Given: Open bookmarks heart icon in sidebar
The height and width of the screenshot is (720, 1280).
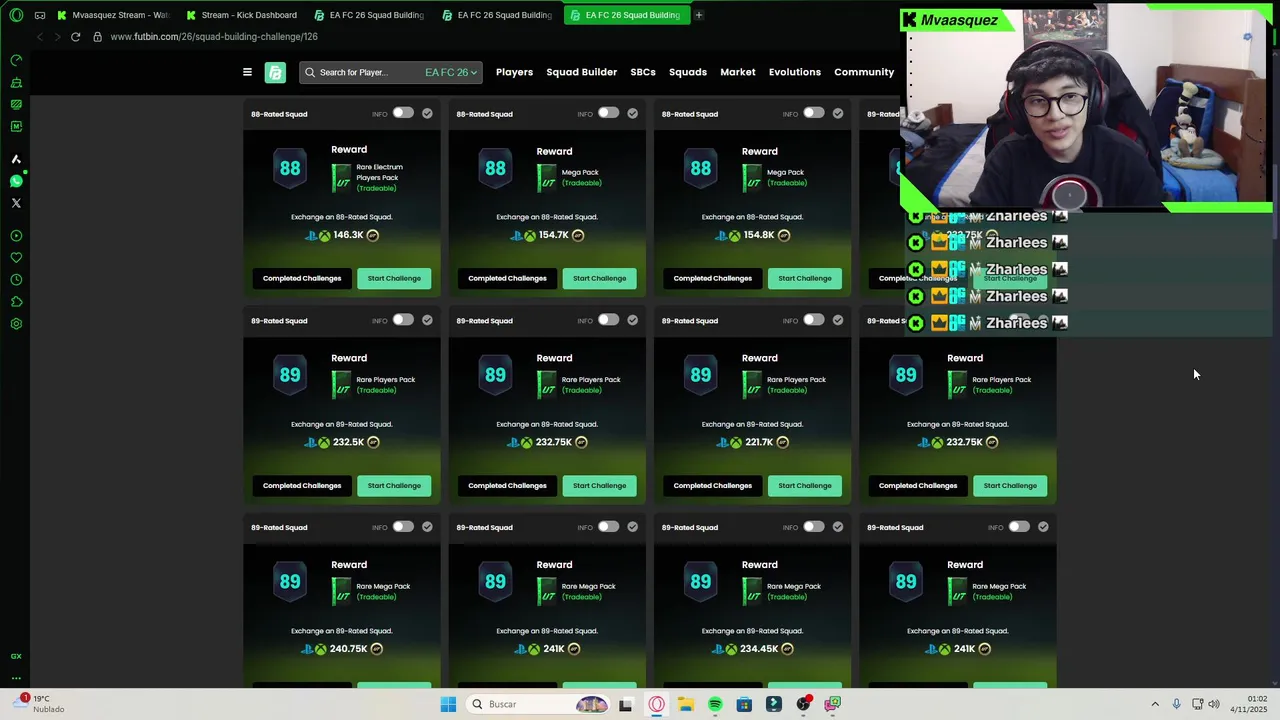Looking at the screenshot, I should point(16,258).
